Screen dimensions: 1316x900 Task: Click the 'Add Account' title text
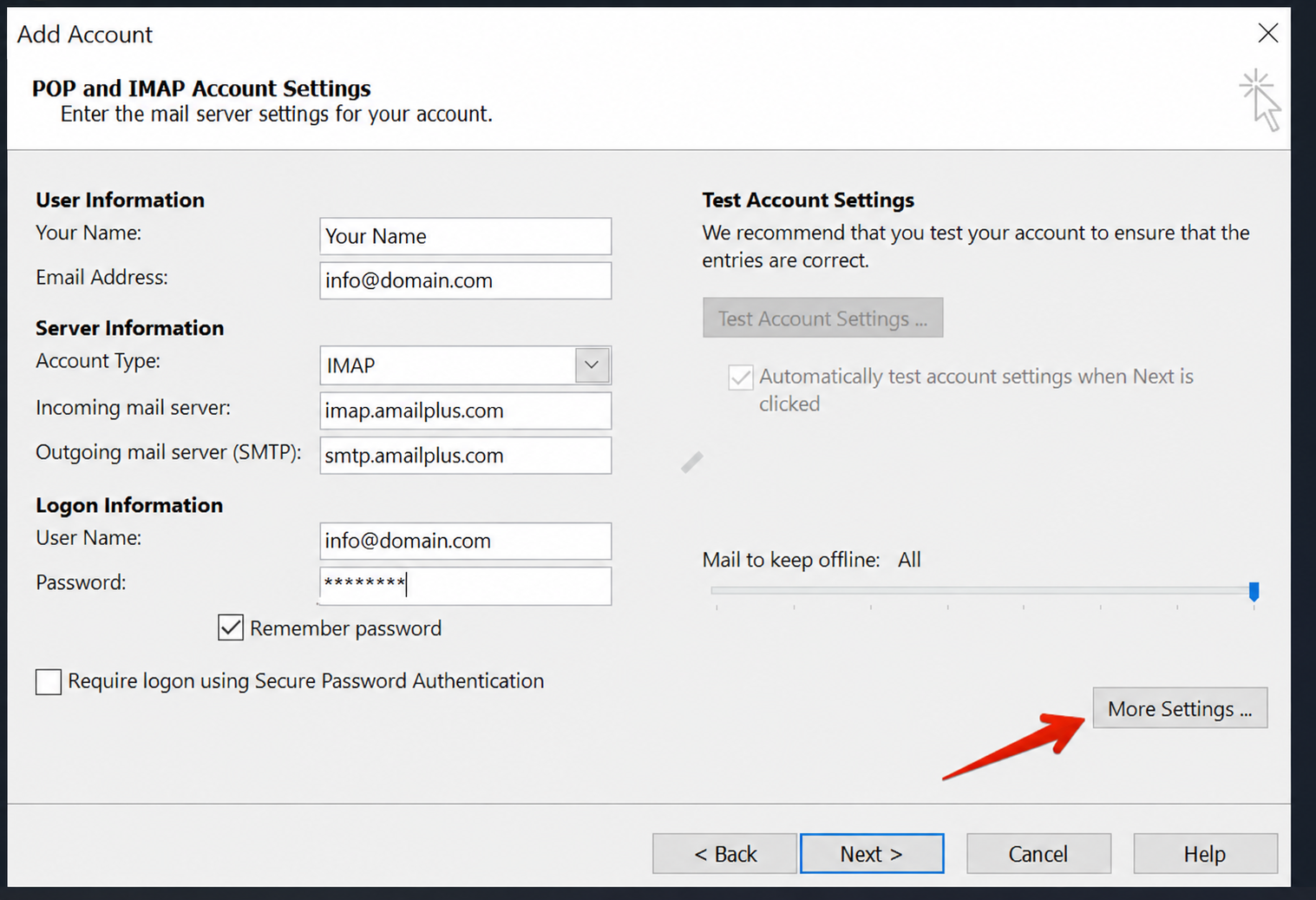[85, 35]
